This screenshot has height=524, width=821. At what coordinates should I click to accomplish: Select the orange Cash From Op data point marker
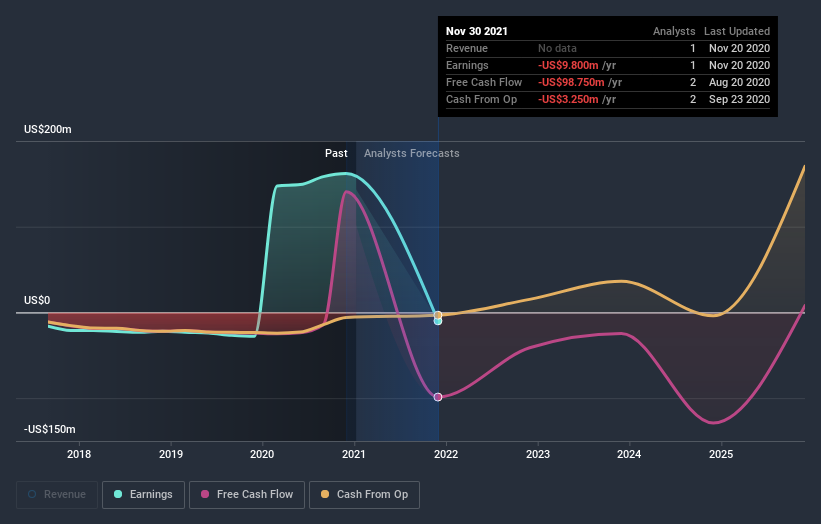point(438,315)
